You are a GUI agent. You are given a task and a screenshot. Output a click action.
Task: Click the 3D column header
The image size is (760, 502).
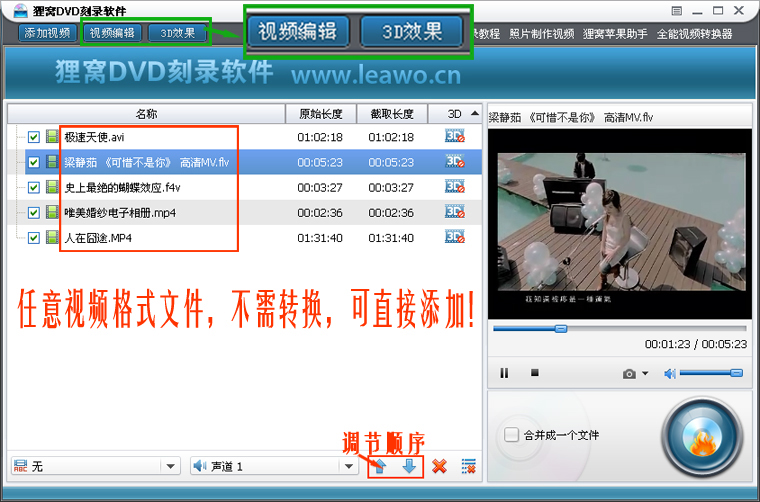pos(455,114)
